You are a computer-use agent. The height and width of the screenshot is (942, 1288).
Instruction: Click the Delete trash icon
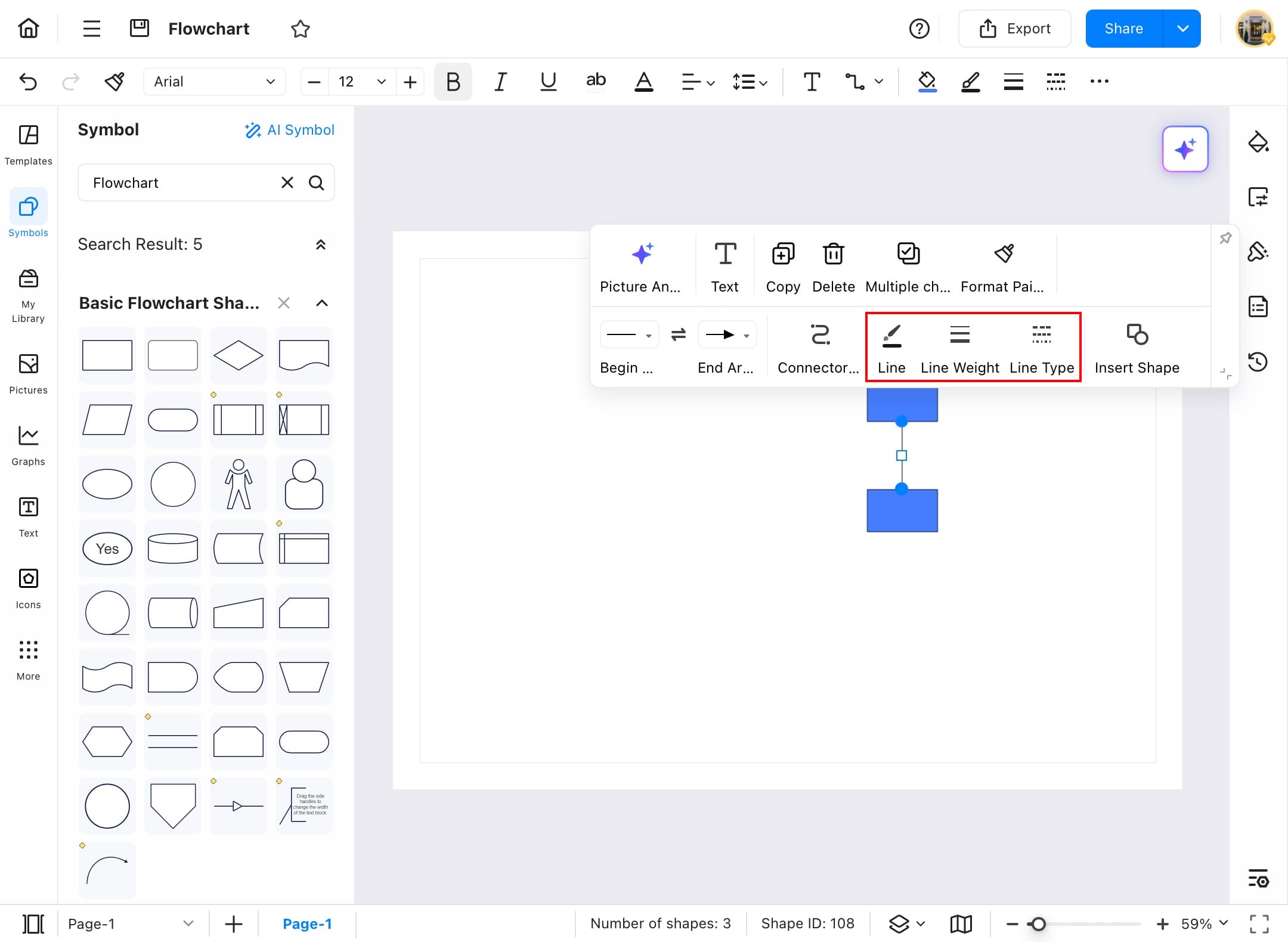pyautogui.click(x=833, y=254)
